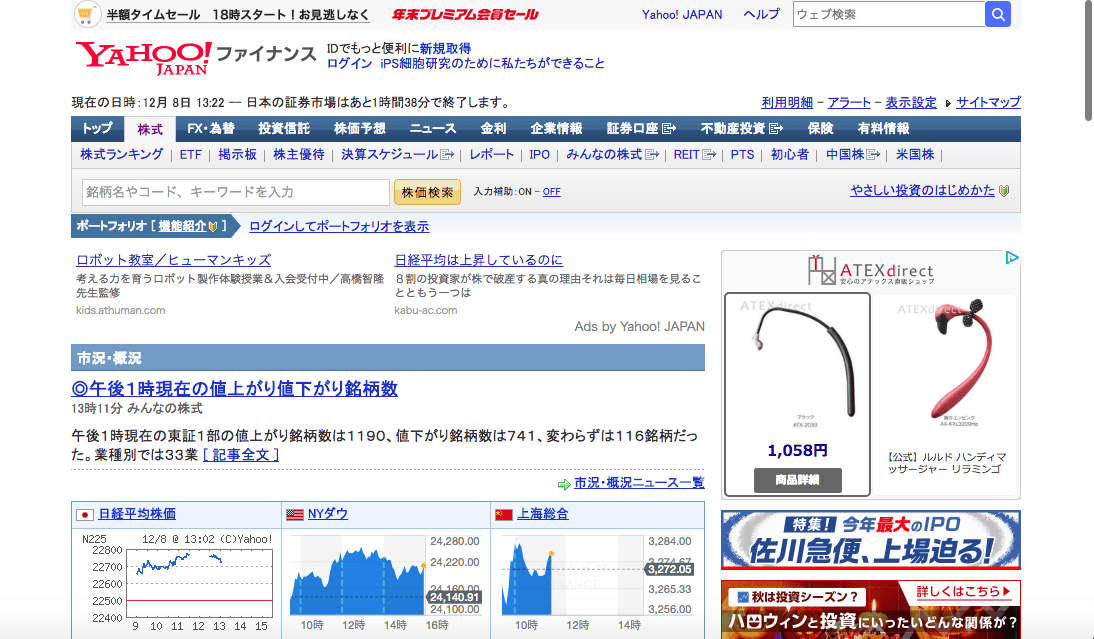Open 株式ランキング in the sub-menu
Screen dimensions: 1094x639
tap(121, 155)
